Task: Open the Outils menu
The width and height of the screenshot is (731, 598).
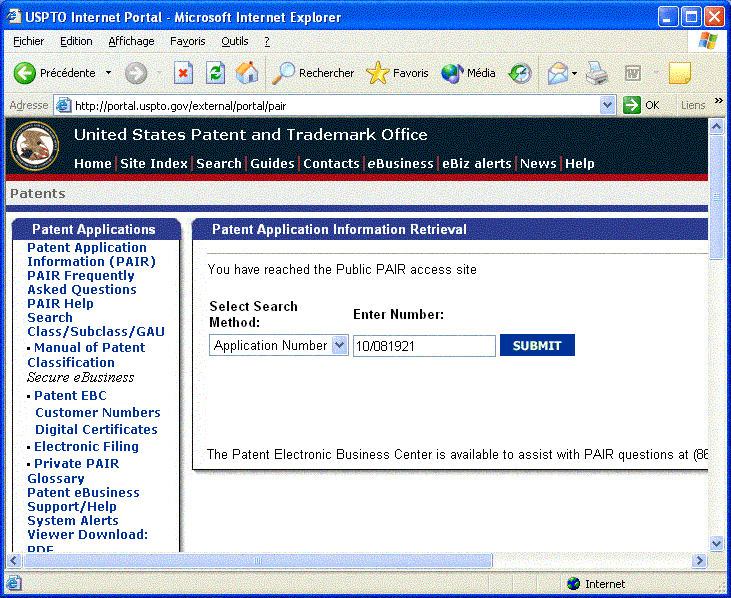Action: coord(234,41)
